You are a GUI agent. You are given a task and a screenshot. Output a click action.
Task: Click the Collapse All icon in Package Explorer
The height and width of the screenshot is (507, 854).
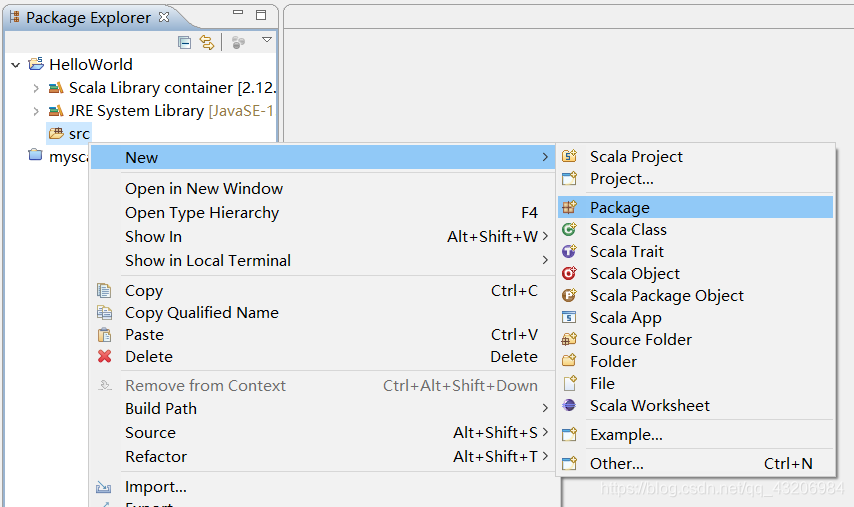point(185,42)
